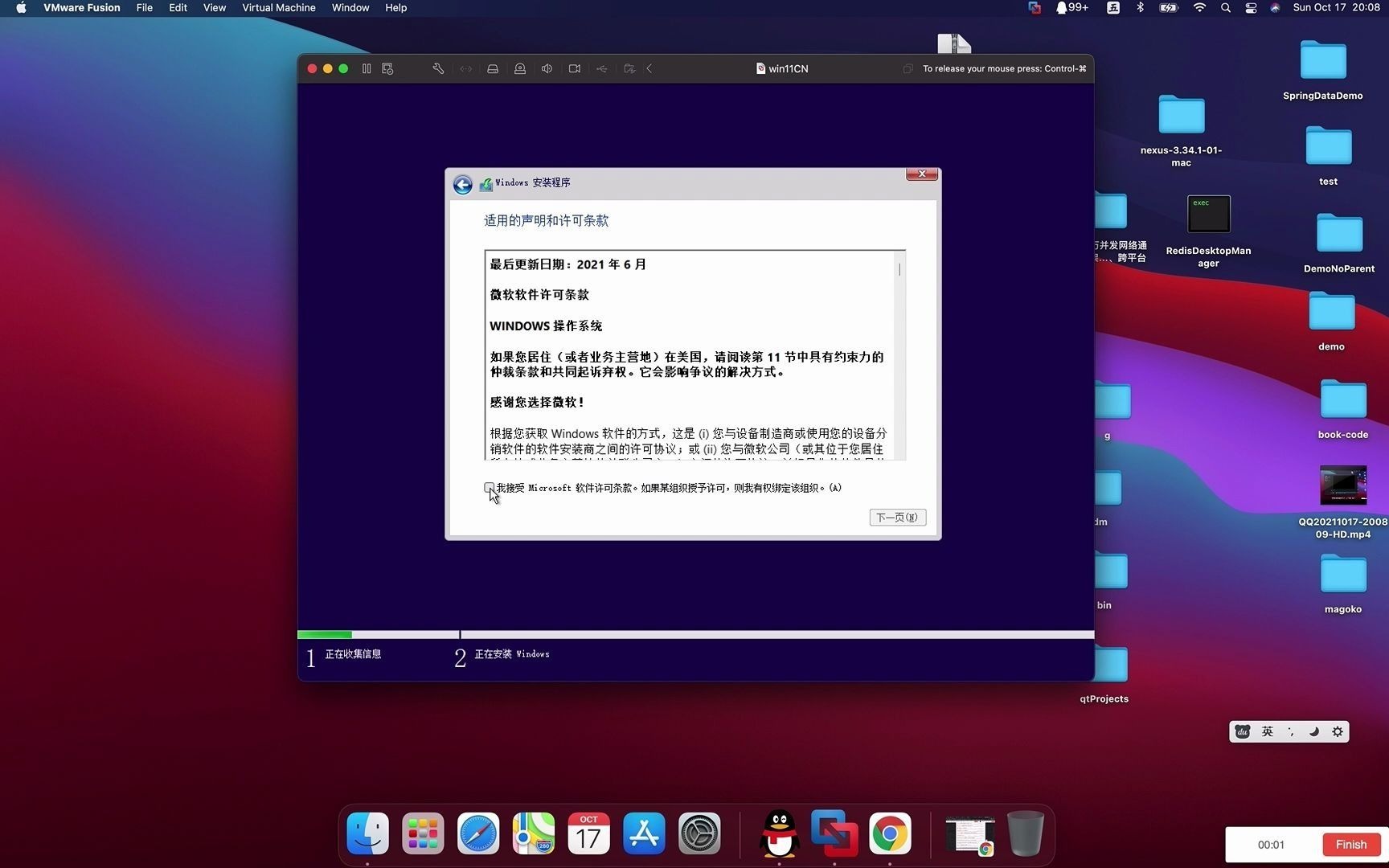The width and height of the screenshot is (1389, 868).
Task: Open App Store from the dock
Action: (x=644, y=833)
